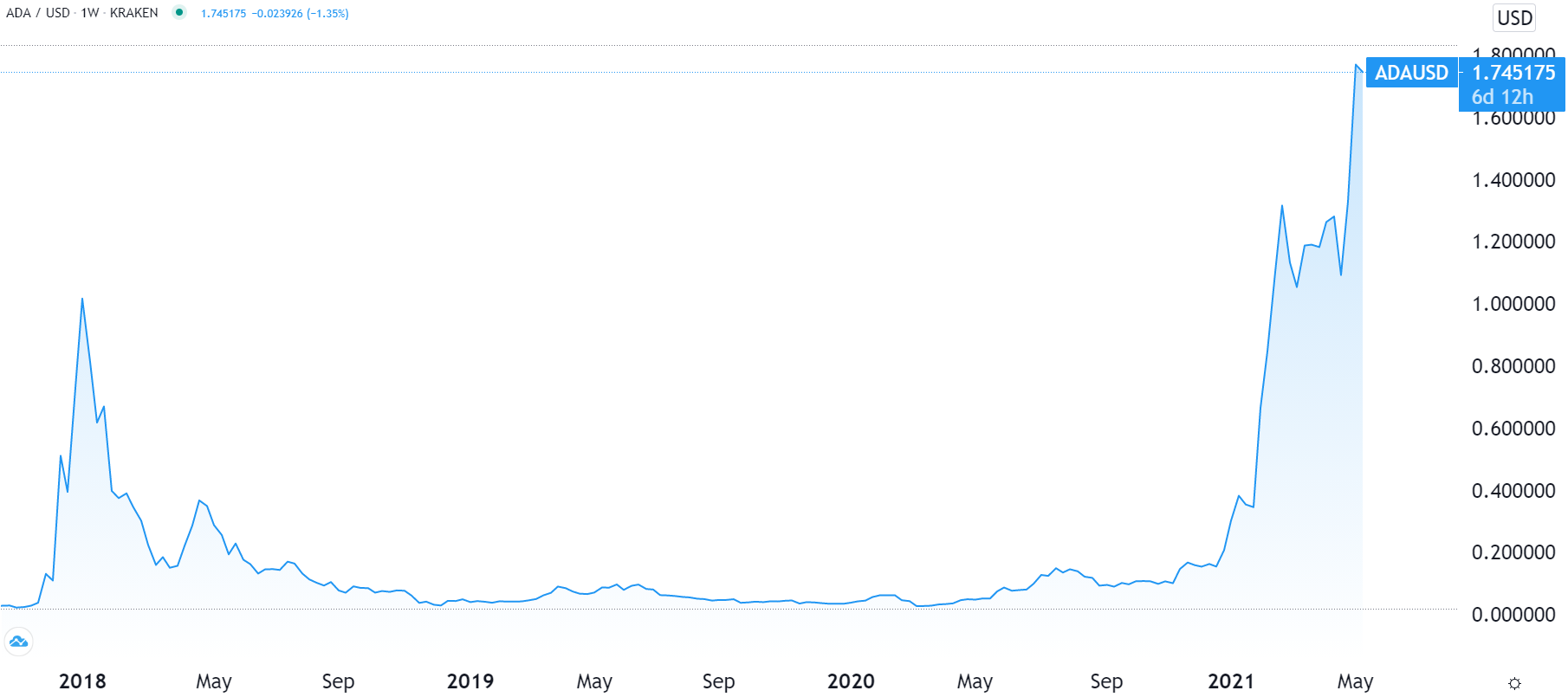The width and height of the screenshot is (1568, 697).
Task: Click the 1.400000 price axis label
Action: coord(1513,180)
